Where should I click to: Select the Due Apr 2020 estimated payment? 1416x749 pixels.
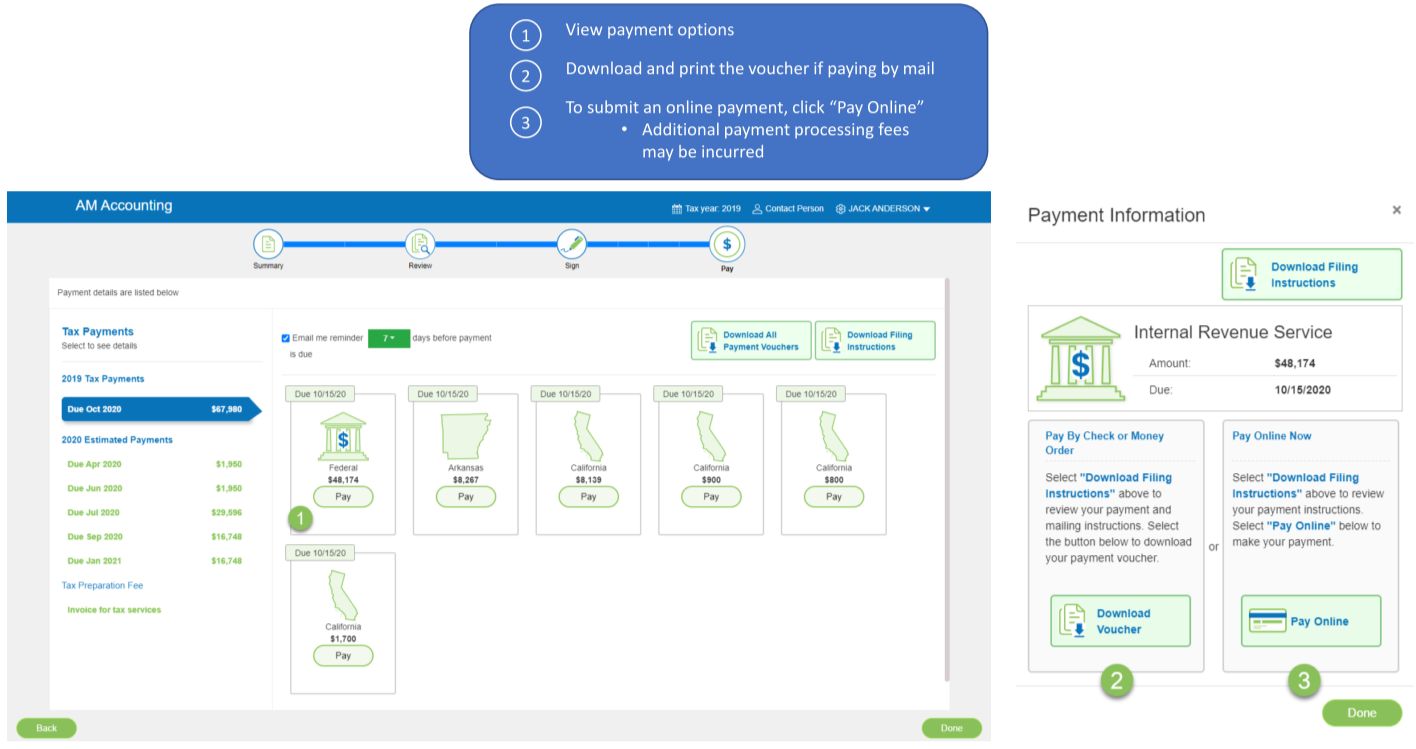(154, 464)
